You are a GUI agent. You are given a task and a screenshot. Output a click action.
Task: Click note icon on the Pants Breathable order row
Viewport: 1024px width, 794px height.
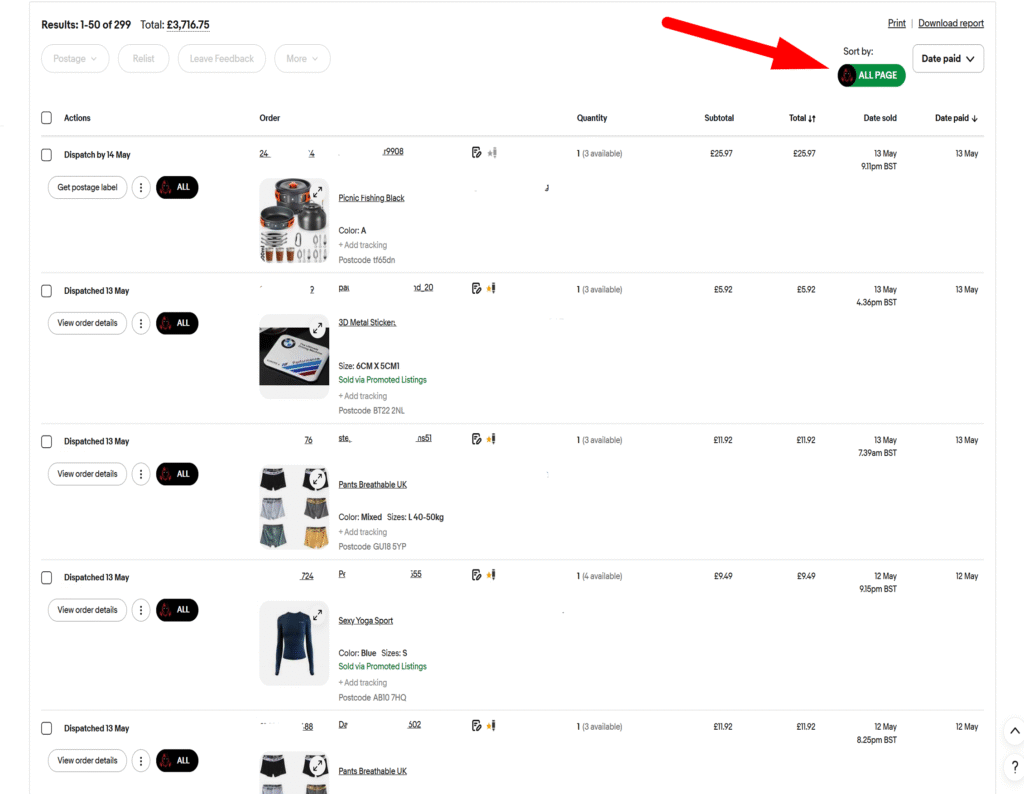coord(477,438)
